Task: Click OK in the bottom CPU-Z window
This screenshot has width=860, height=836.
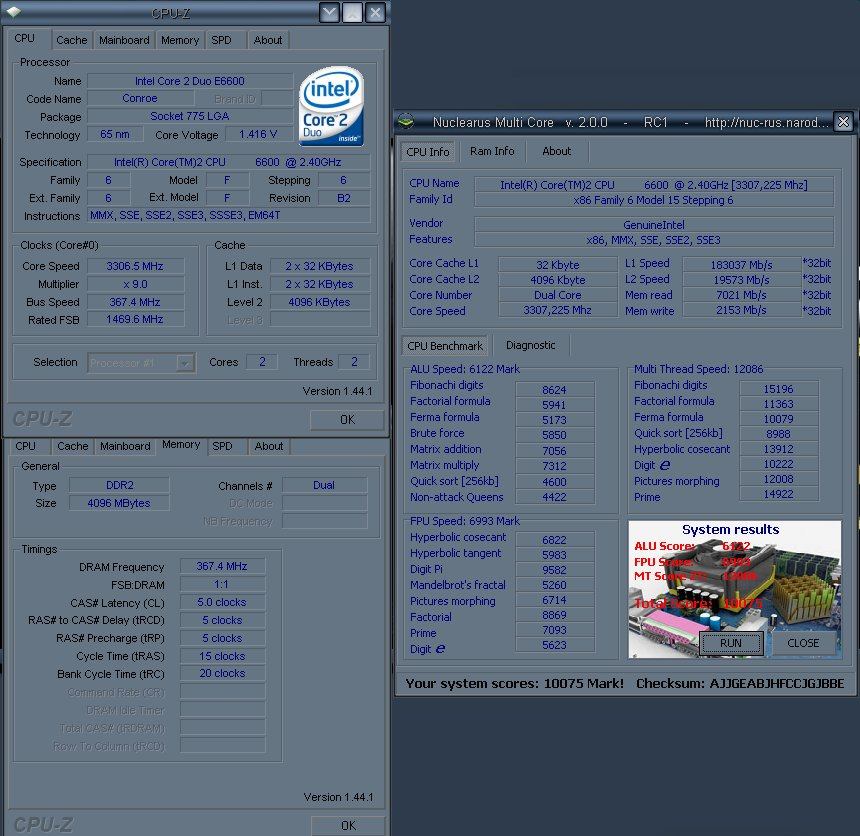Action: [x=348, y=825]
